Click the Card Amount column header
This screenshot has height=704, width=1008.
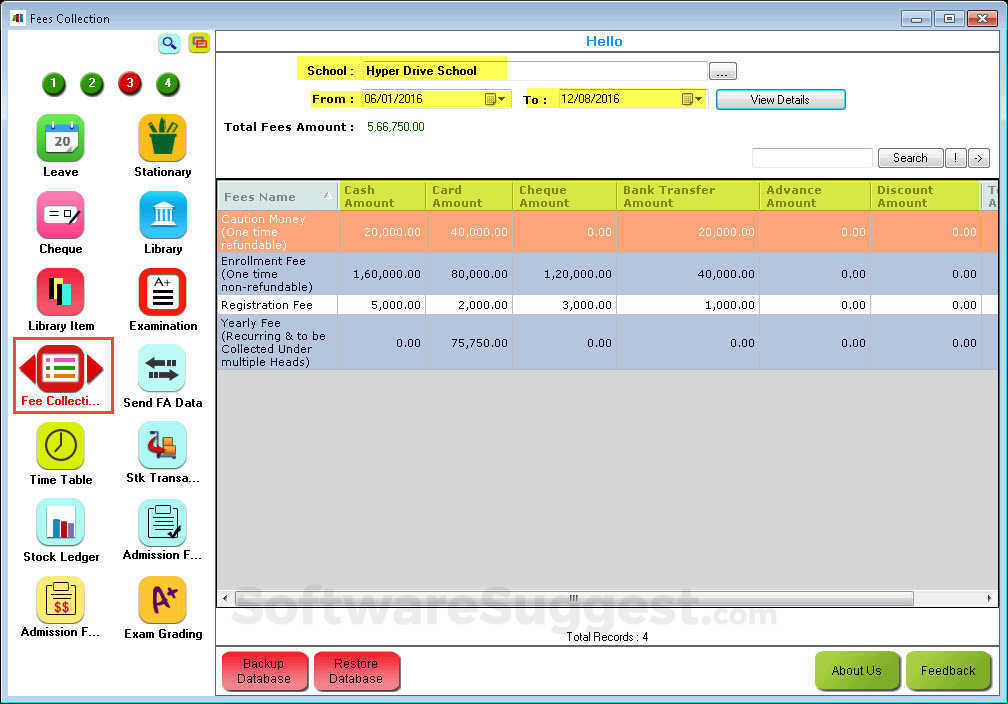coord(469,197)
